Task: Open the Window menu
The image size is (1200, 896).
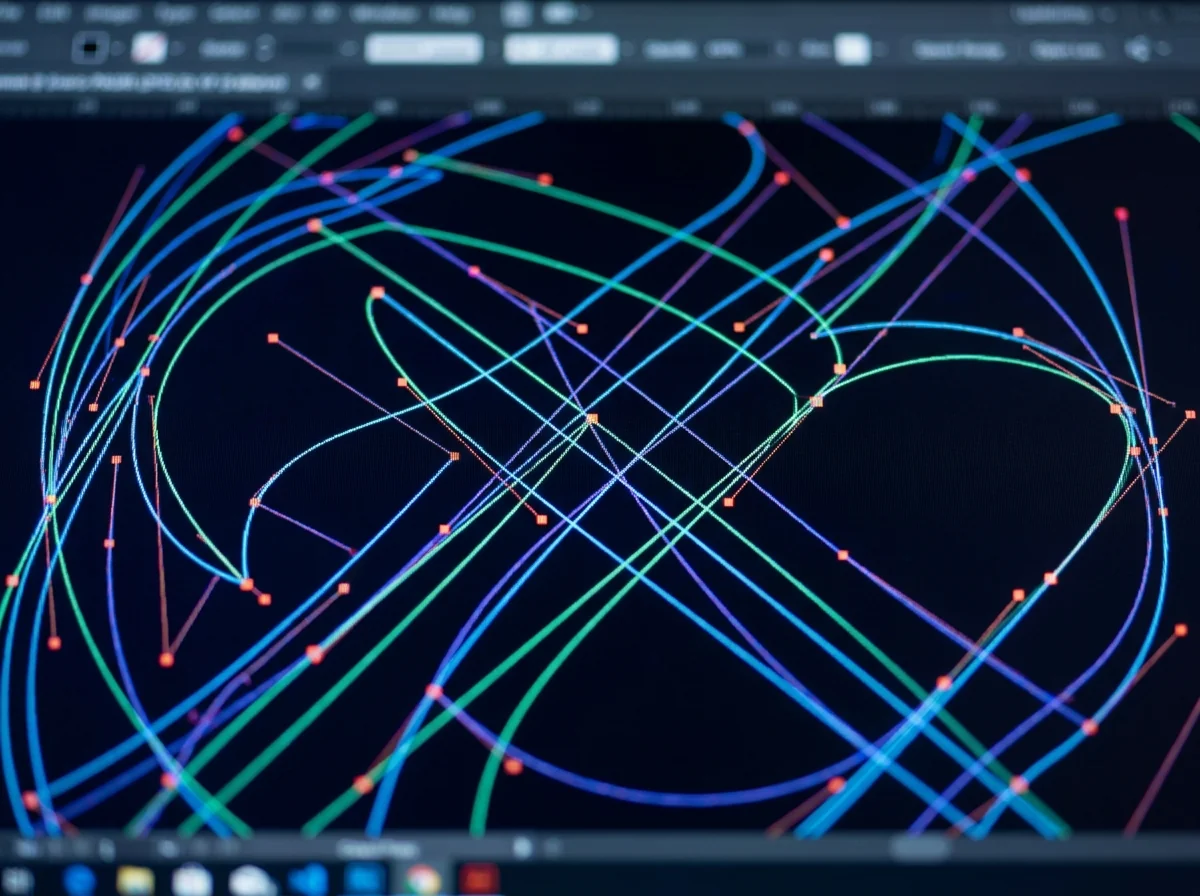Action: [384, 14]
